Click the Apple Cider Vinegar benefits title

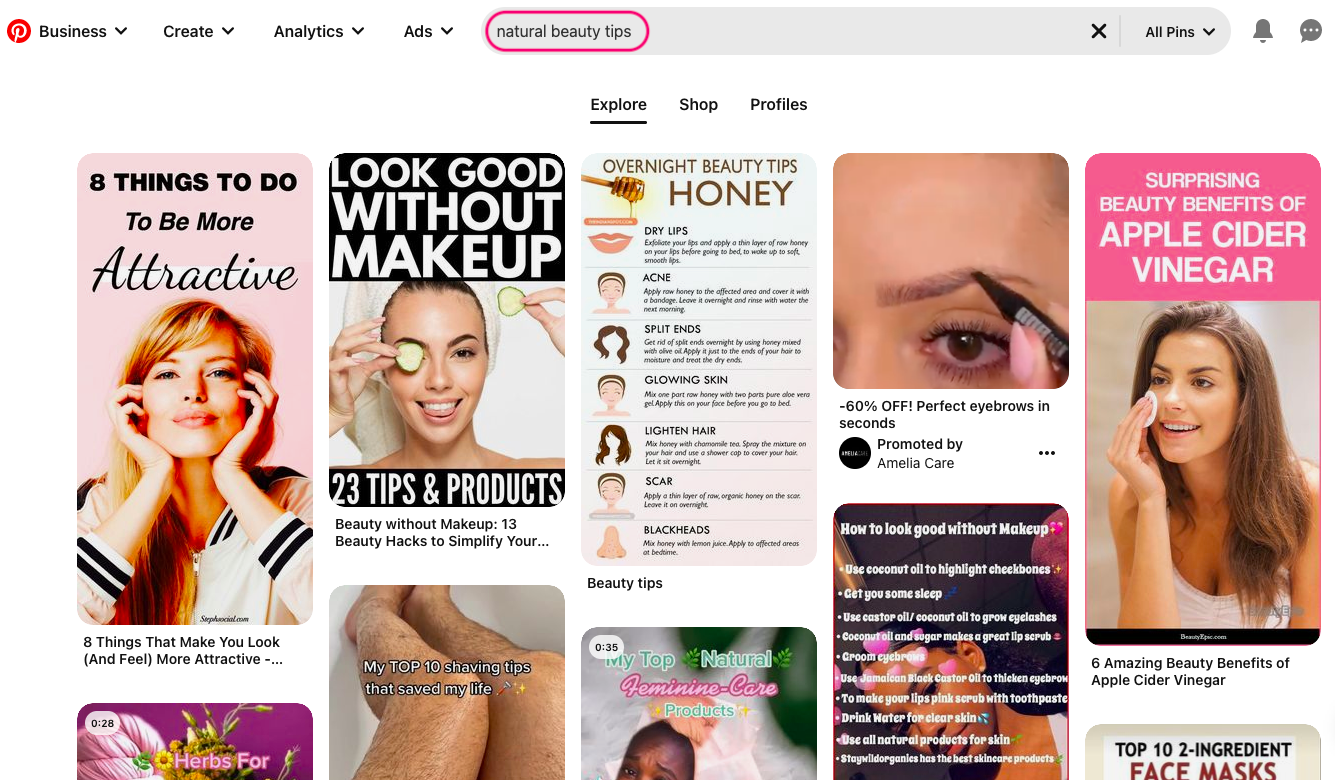click(x=1190, y=671)
